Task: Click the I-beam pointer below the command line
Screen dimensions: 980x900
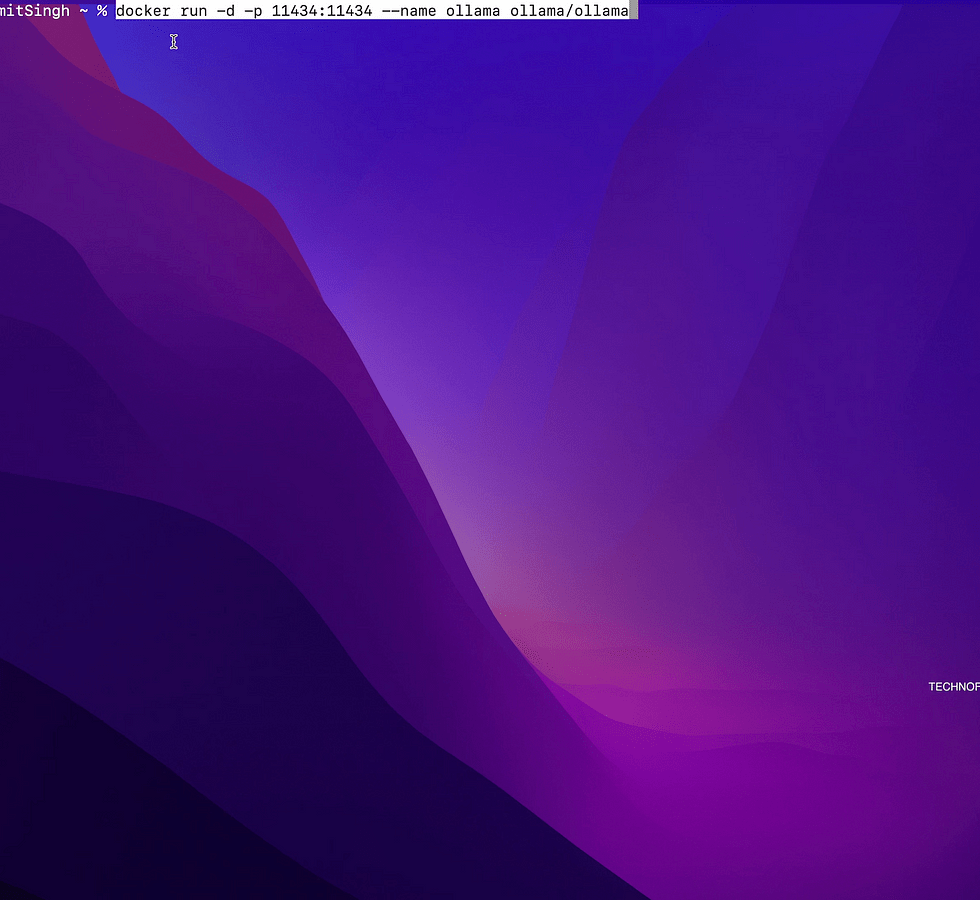Action: pyautogui.click(x=173, y=41)
